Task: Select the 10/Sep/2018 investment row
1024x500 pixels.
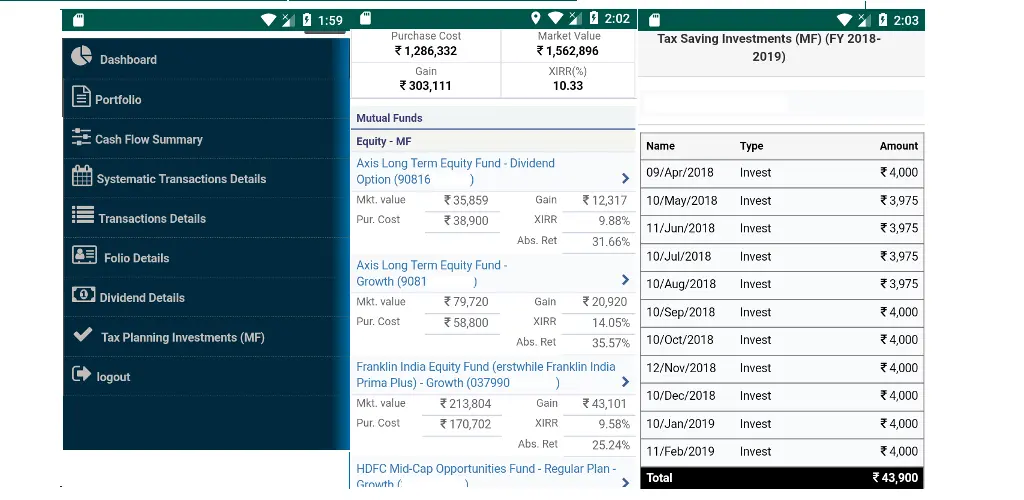Action: (782, 313)
